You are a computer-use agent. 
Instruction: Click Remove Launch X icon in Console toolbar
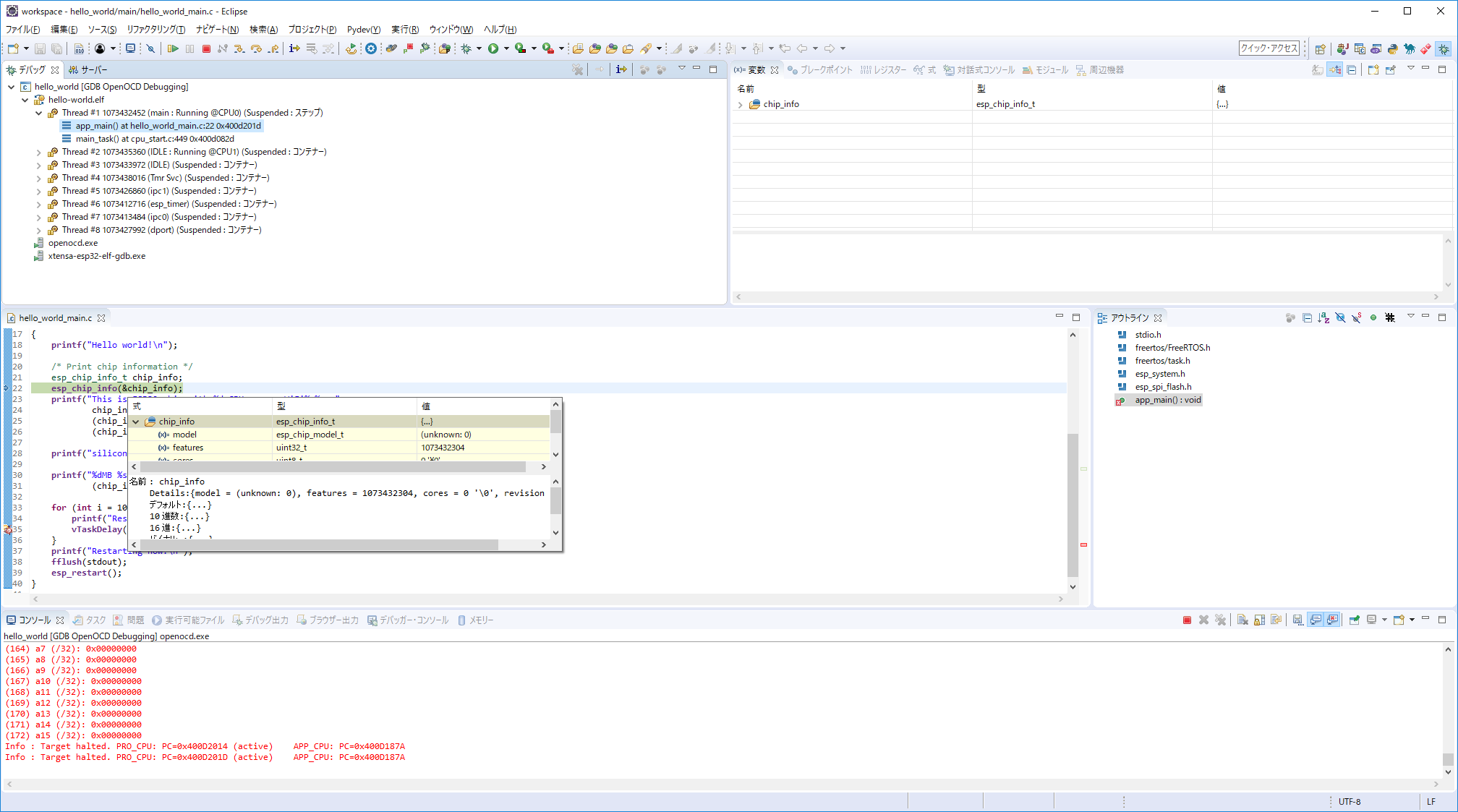1204,620
